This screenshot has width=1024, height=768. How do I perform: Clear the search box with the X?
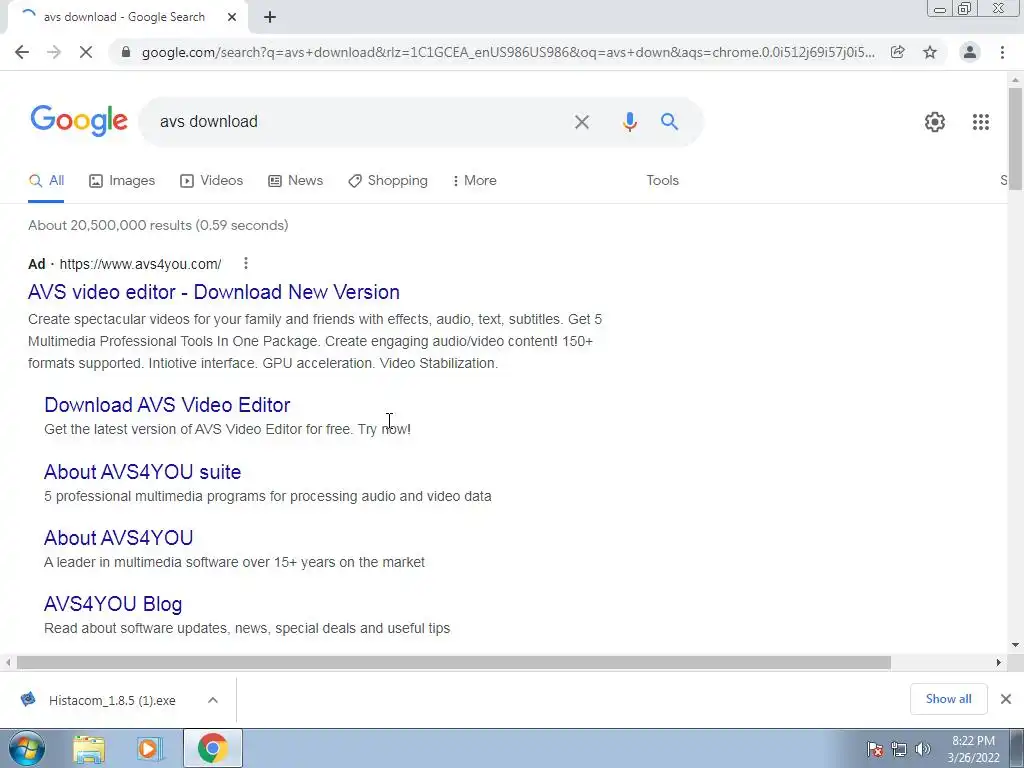click(x=582, y=121)
